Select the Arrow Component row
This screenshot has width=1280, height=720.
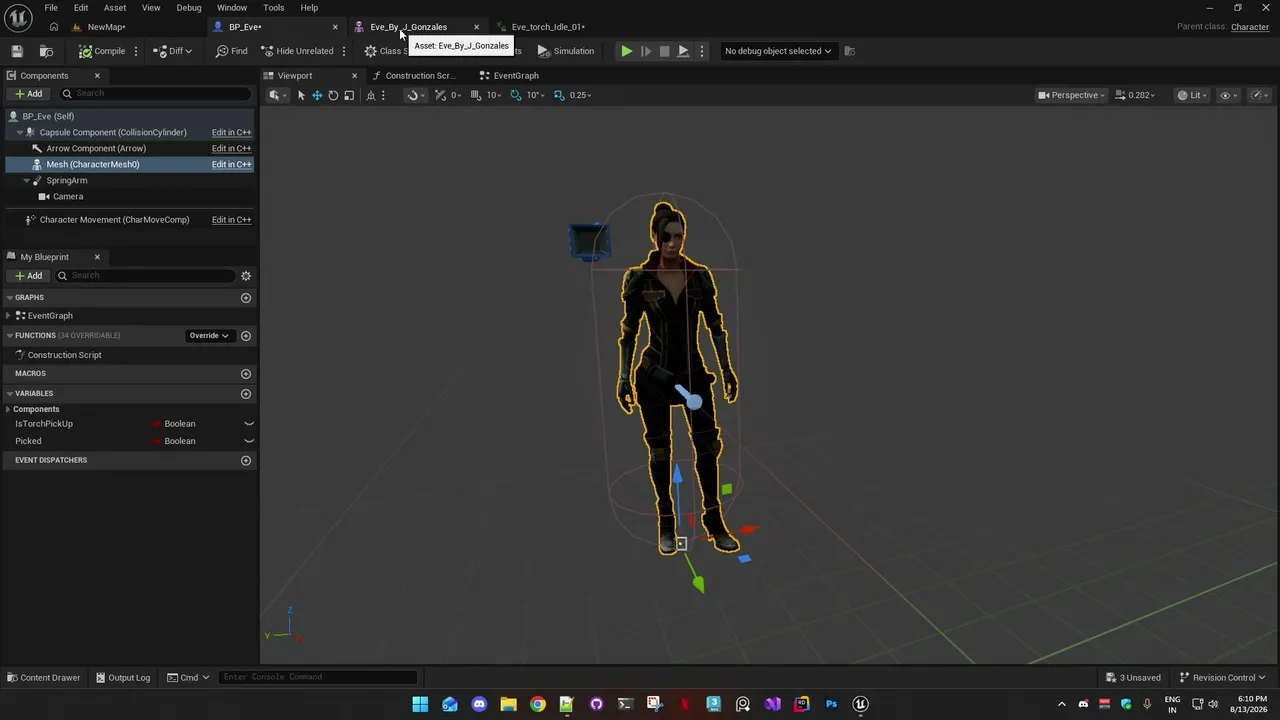(x=129, y=148)
